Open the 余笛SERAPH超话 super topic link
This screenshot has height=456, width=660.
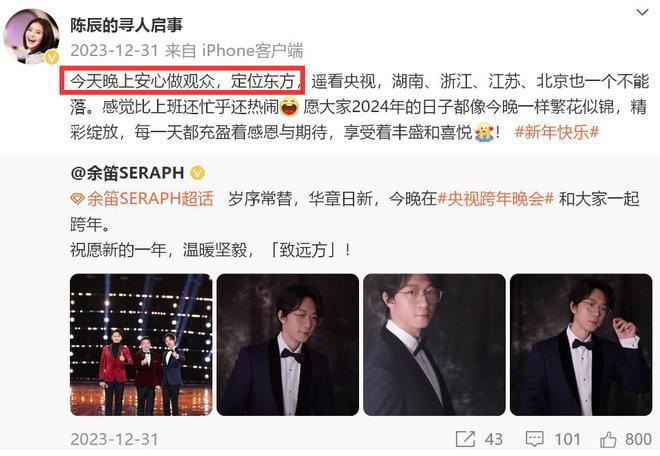(x=150, y=199)
